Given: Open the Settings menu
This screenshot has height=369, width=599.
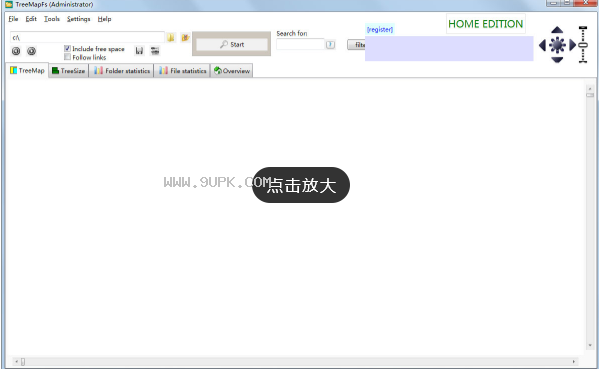Looking at the screenshot, I should click(x=78, y=19).
